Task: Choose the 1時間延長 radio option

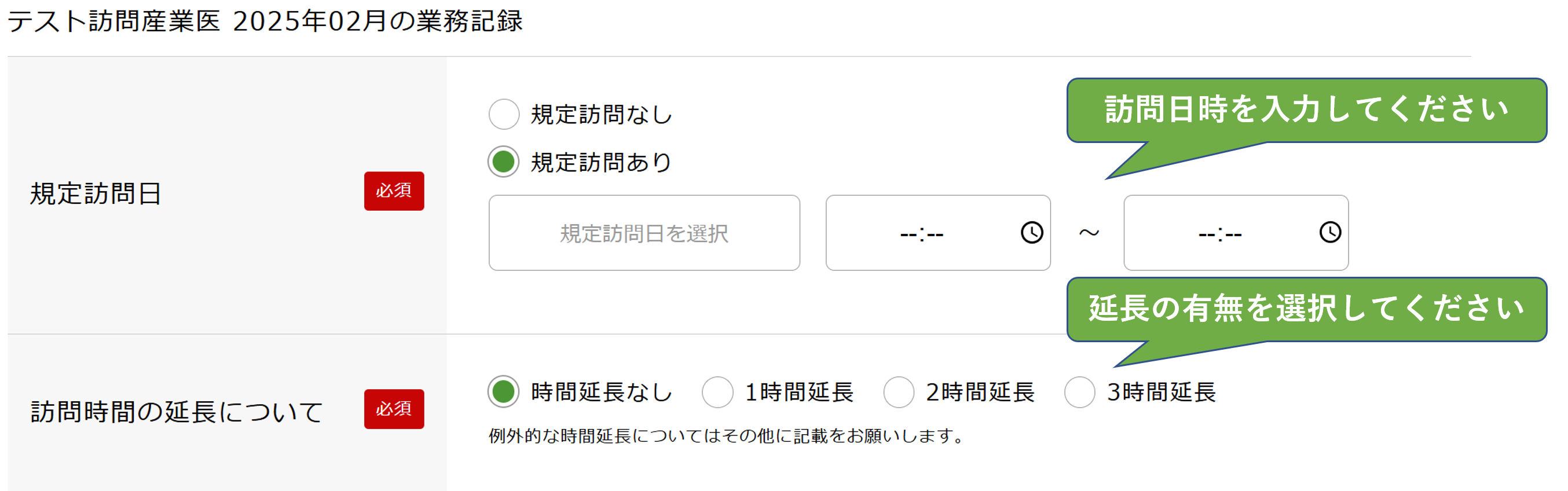Action: (x=717, y=392)
